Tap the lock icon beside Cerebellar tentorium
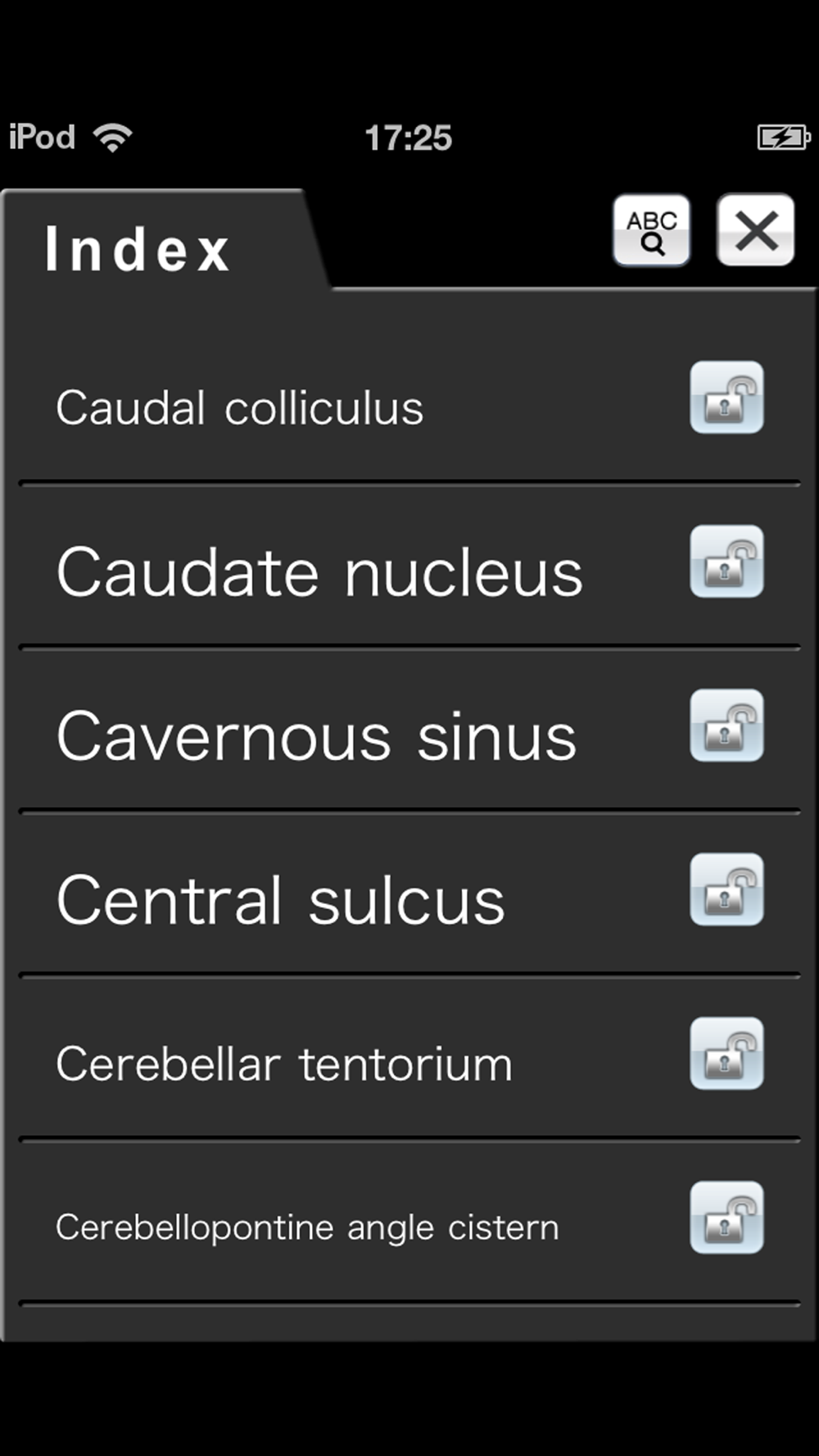This screenshot has width=819, height=1456. tap(726, 1053)
